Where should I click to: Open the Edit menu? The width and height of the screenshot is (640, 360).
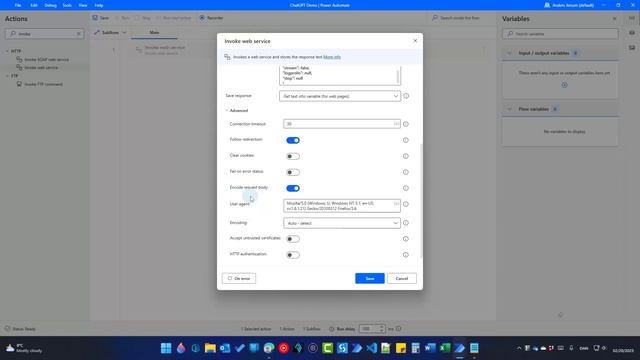[34, 5]
